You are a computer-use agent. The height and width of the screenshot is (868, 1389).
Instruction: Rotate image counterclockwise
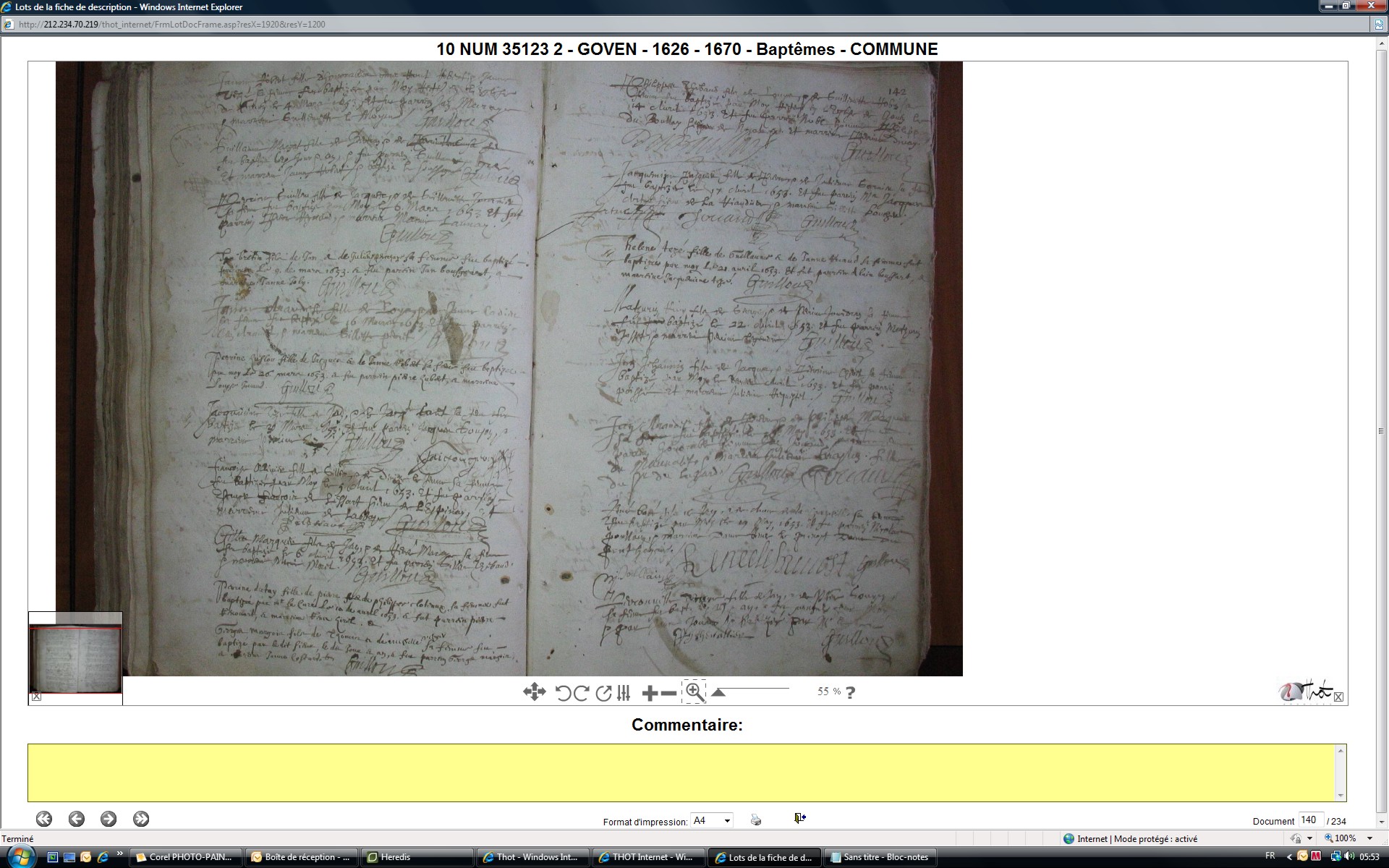563,693
